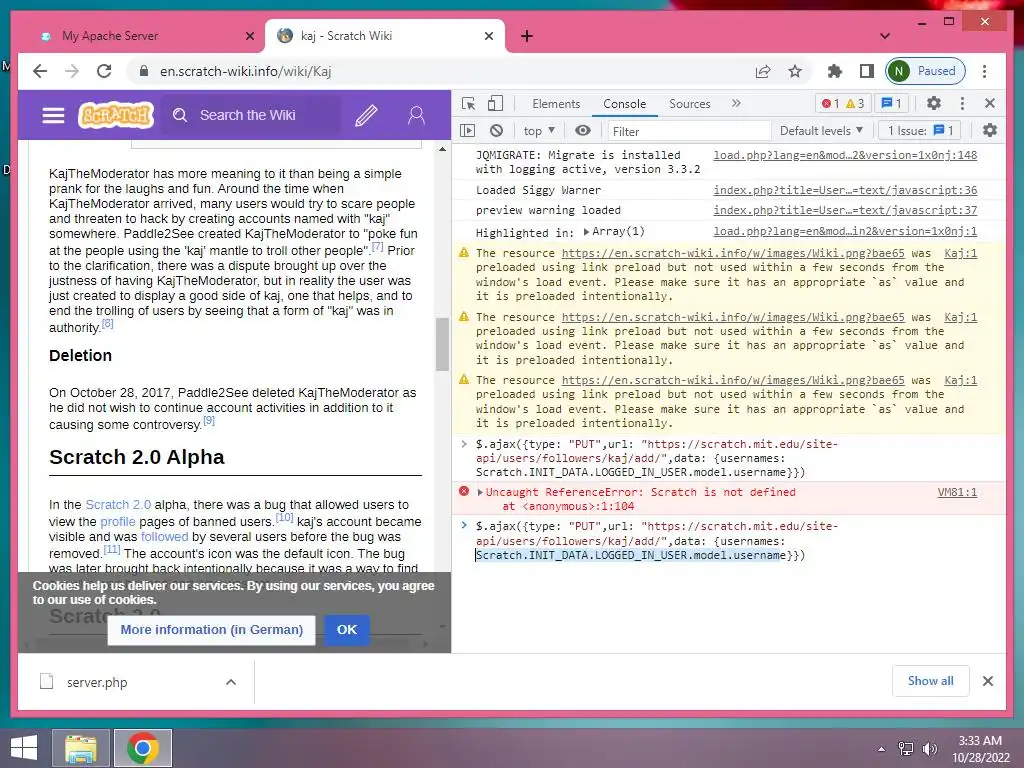
Task: Follow the followed wiki link
Action: click(164, 537)
